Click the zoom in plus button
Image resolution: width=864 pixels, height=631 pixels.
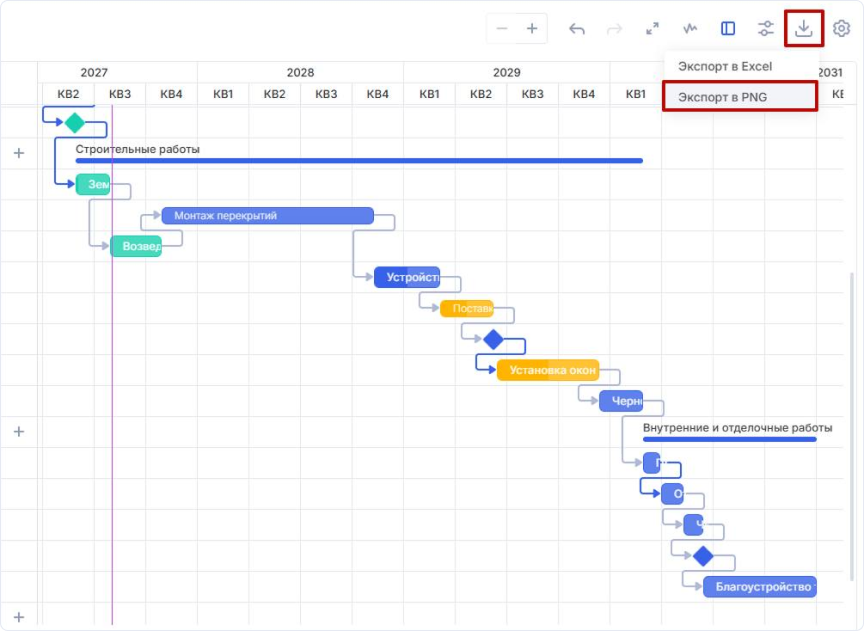(532, 29)
